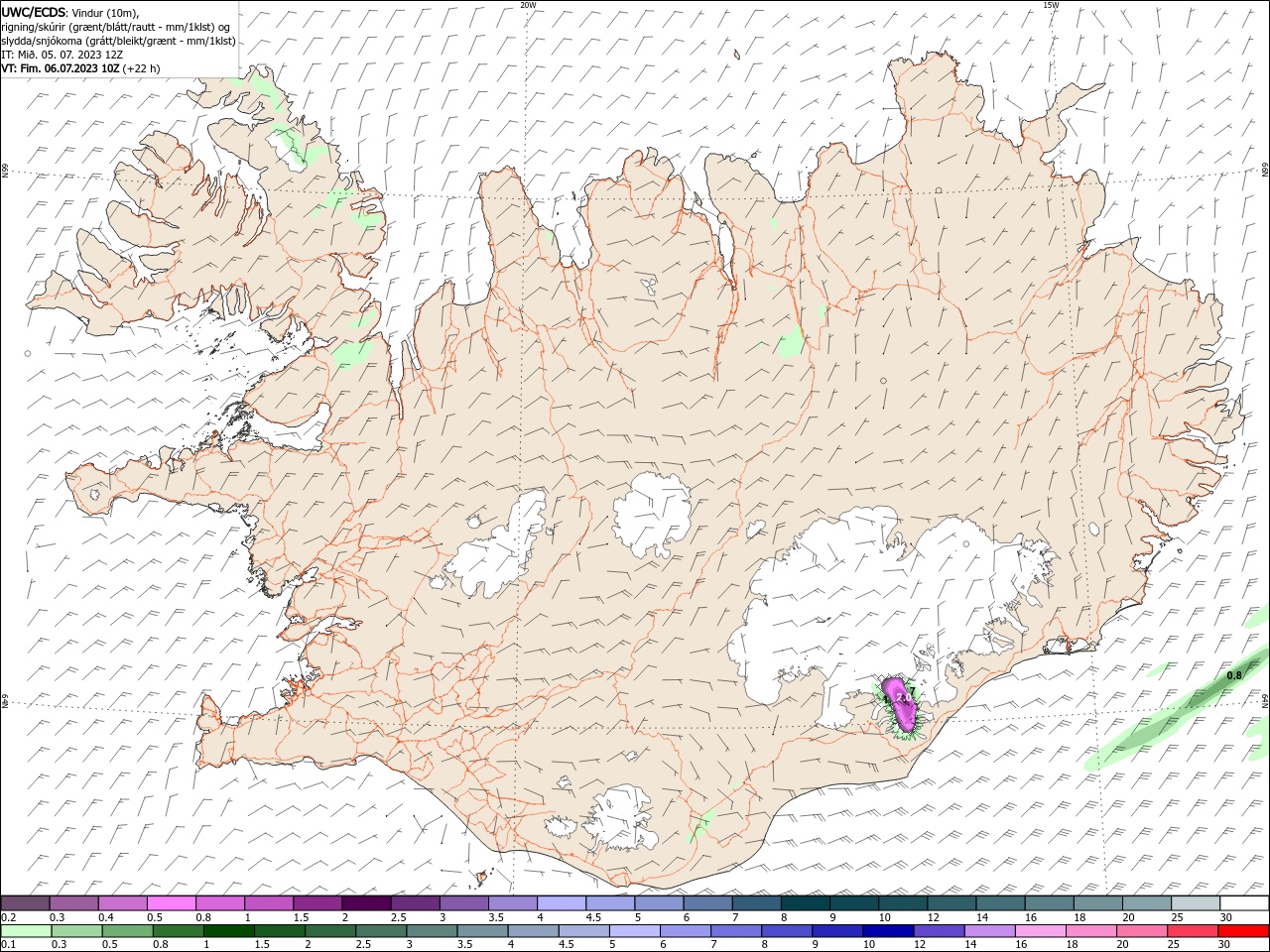Image resolution: width=1270 pixels, height=952 pixels.
Task: Select the palest green 0.1 swatch in lower legend
Action: pos(26,931)
